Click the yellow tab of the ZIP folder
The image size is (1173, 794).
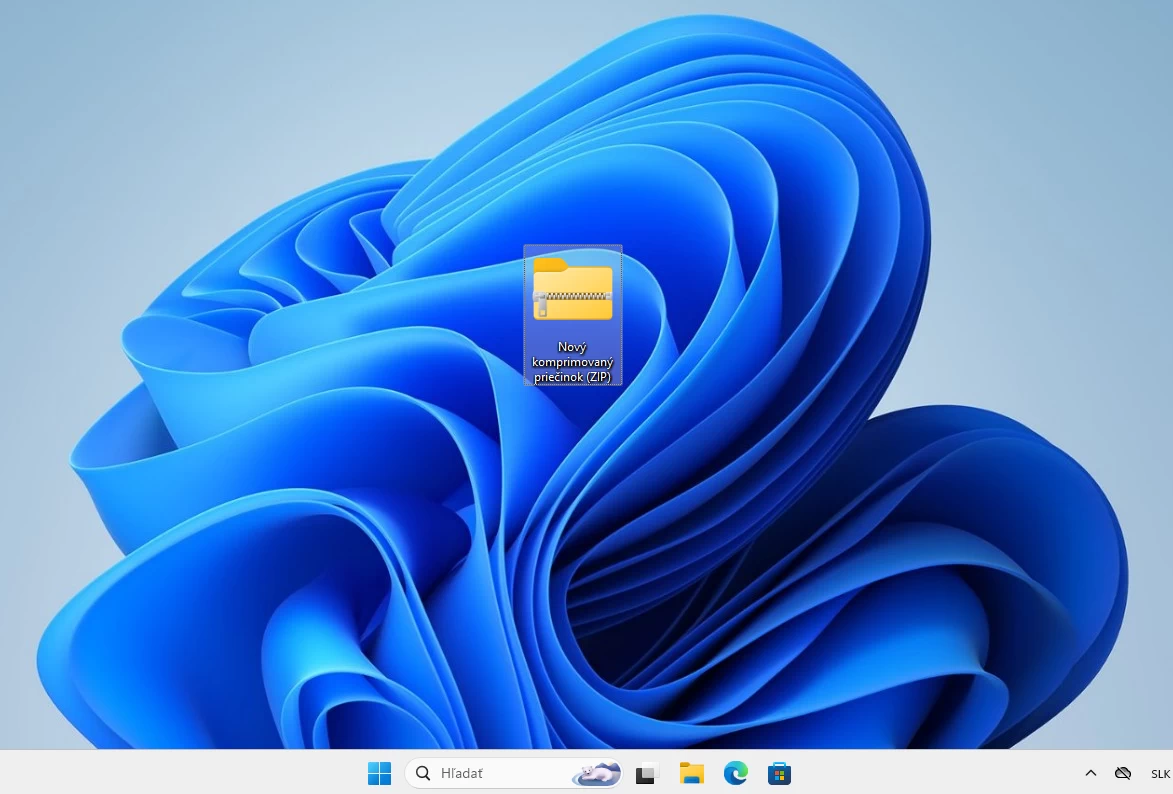[549, 264]
